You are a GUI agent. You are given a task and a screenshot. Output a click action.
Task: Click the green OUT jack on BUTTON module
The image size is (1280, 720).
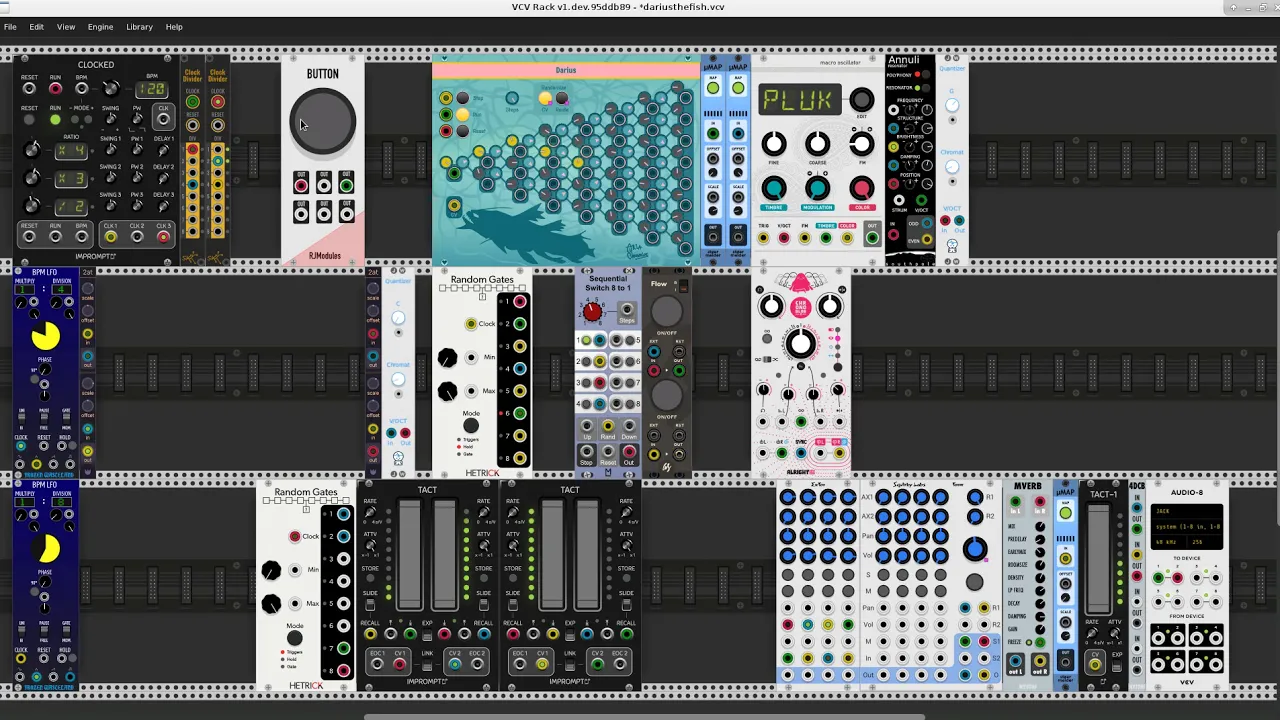[346, 185]
